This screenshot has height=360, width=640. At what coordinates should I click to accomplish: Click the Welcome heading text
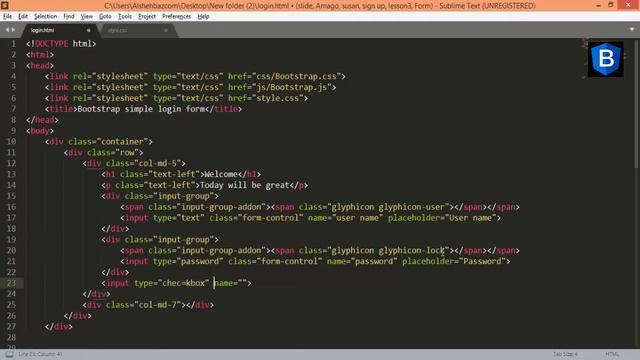pos(221,174)
